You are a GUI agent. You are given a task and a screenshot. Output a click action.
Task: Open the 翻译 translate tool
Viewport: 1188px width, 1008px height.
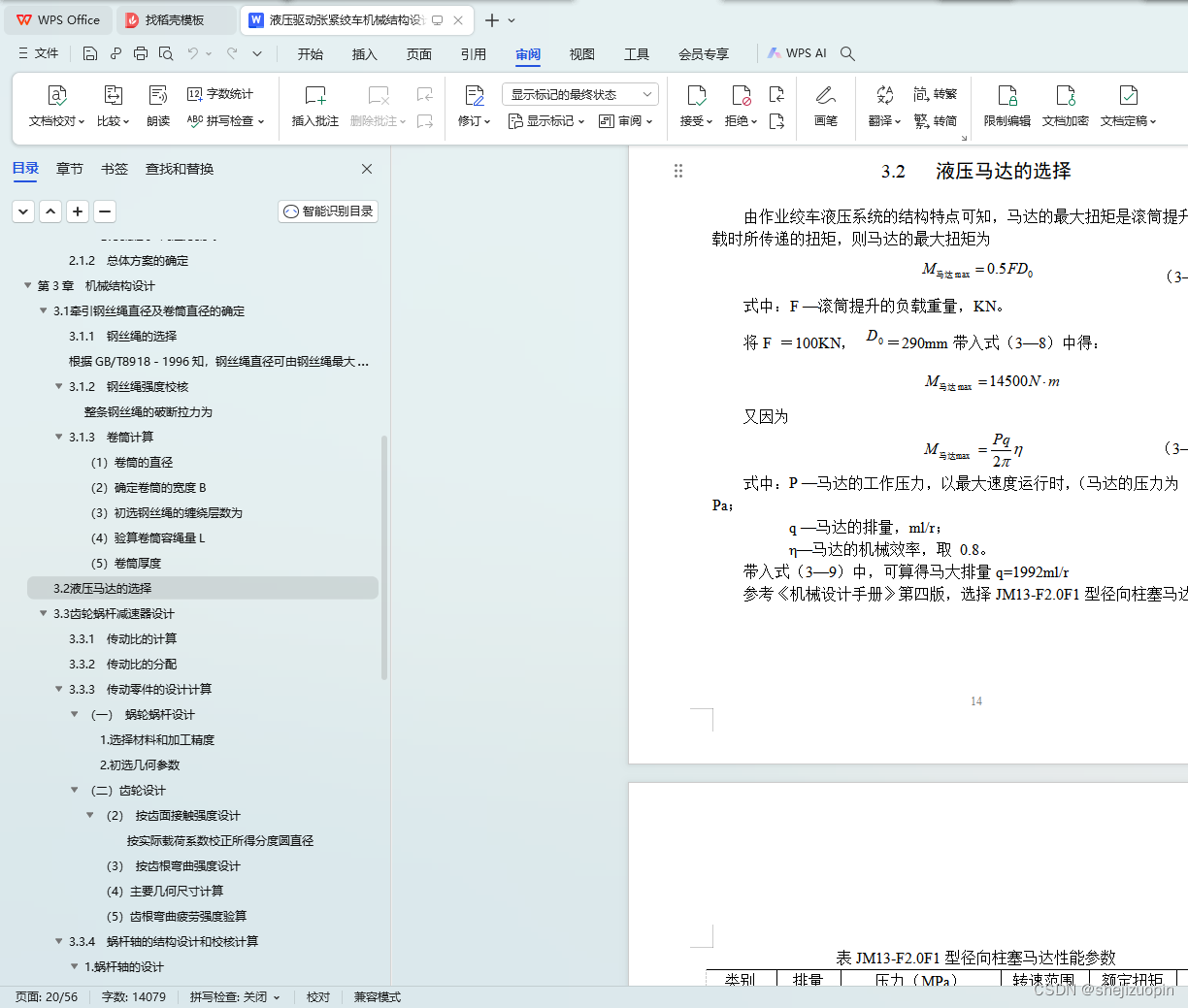(x=884, y=107)
